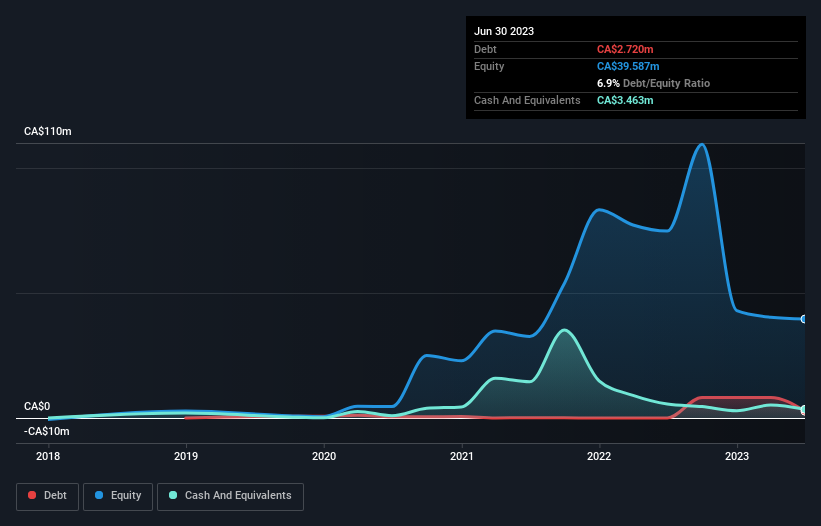Click the Equity label in tooltip
The width and height of the screenshot is (821, 526).
pos(489,66)
